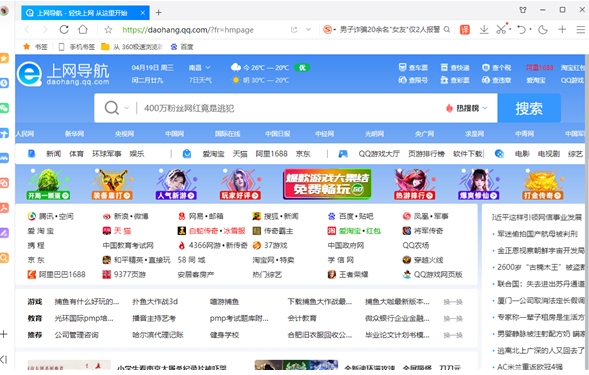Go to browser home page icon

pos(83,29)
